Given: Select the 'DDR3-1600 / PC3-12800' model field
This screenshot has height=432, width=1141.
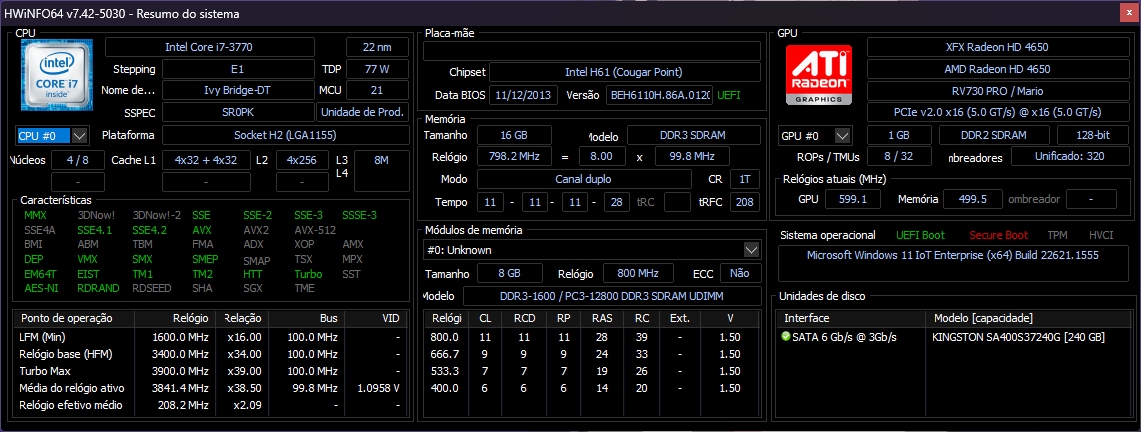Looking at the screenshot, I should 611,296.
